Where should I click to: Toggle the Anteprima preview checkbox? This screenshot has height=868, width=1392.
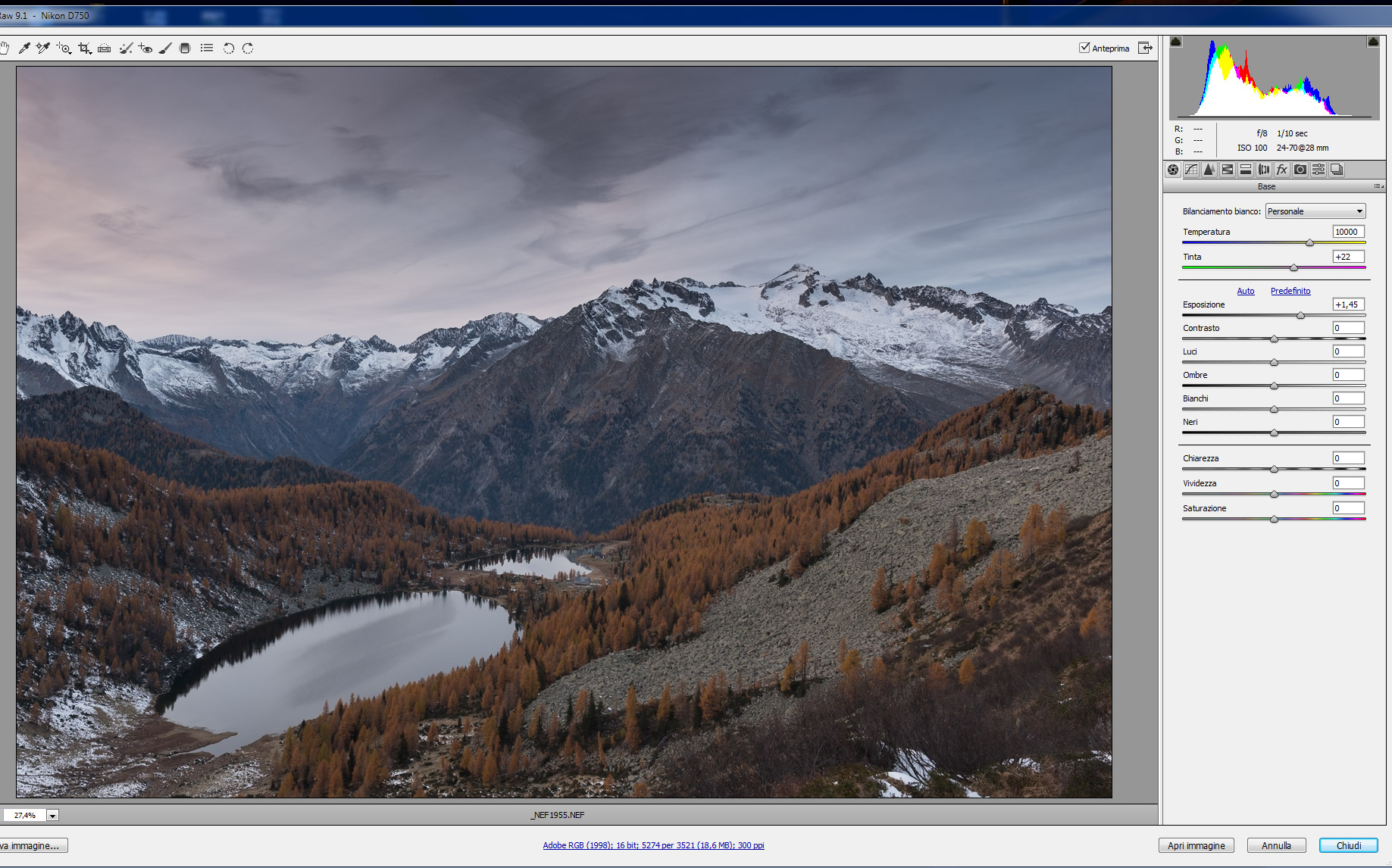tap(1084, 48)
